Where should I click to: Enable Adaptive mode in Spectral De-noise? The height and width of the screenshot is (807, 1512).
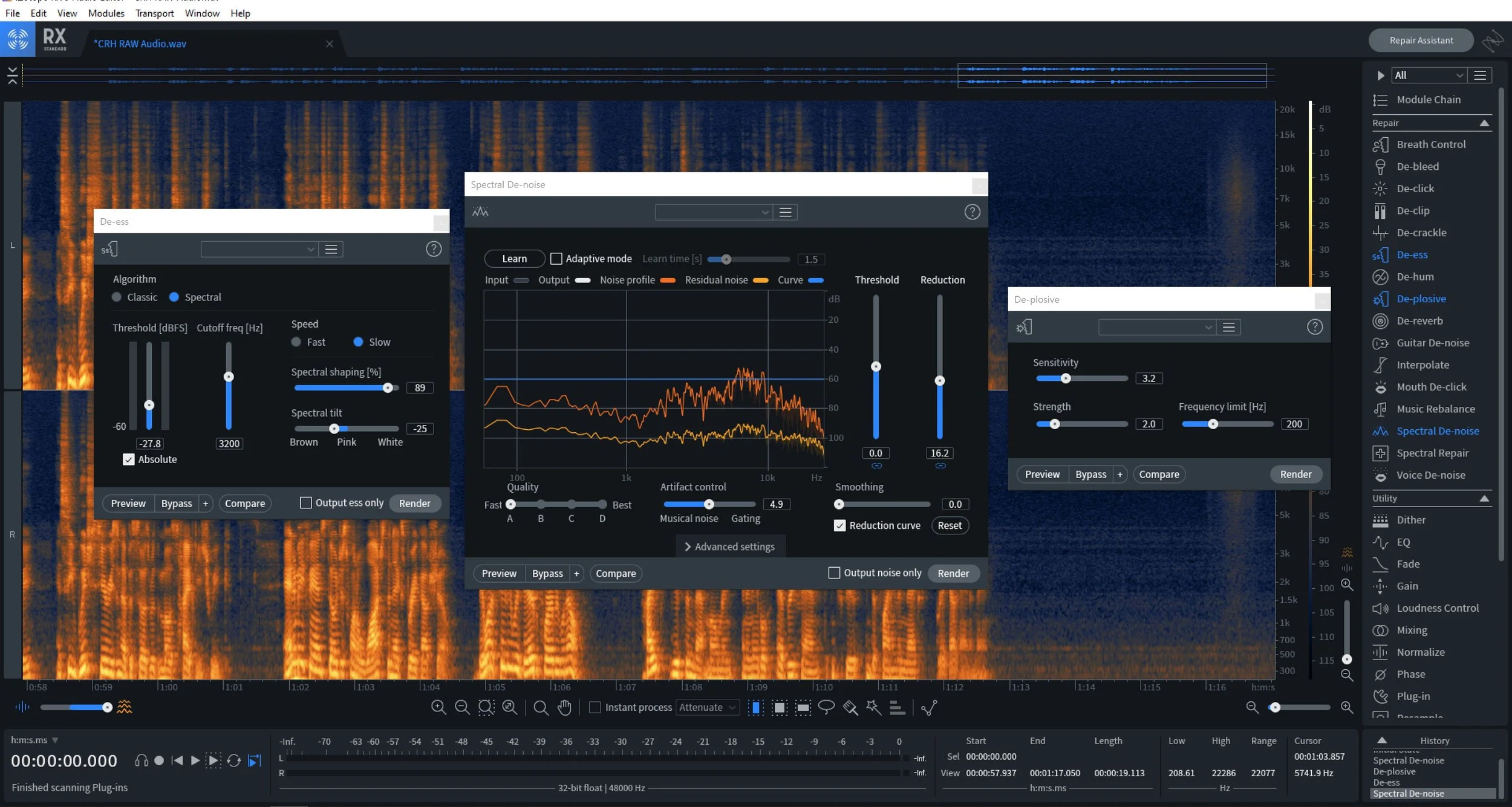(556, 259)
